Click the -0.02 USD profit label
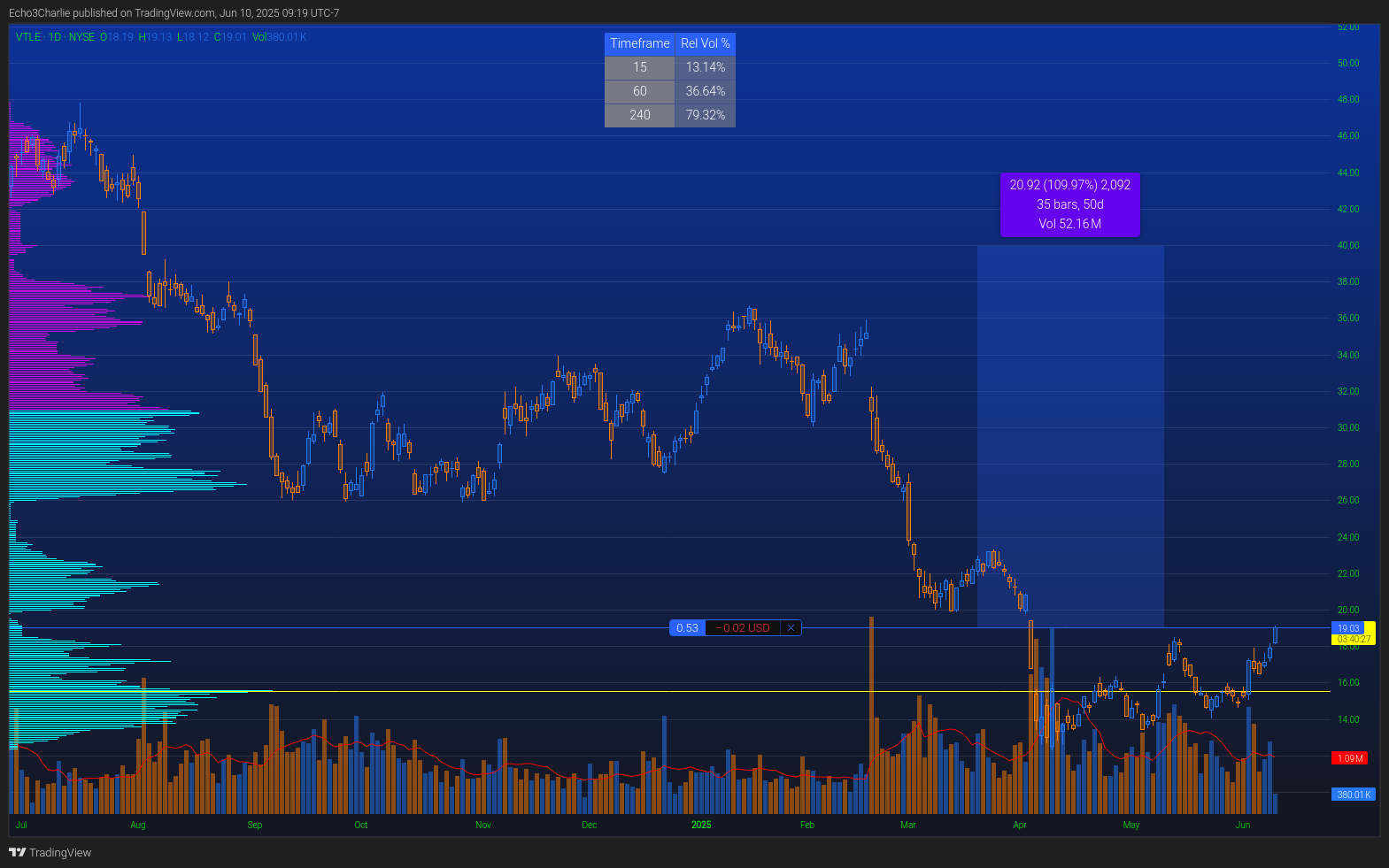Viewport: 1389px width, 868px height. pos(744,628)
